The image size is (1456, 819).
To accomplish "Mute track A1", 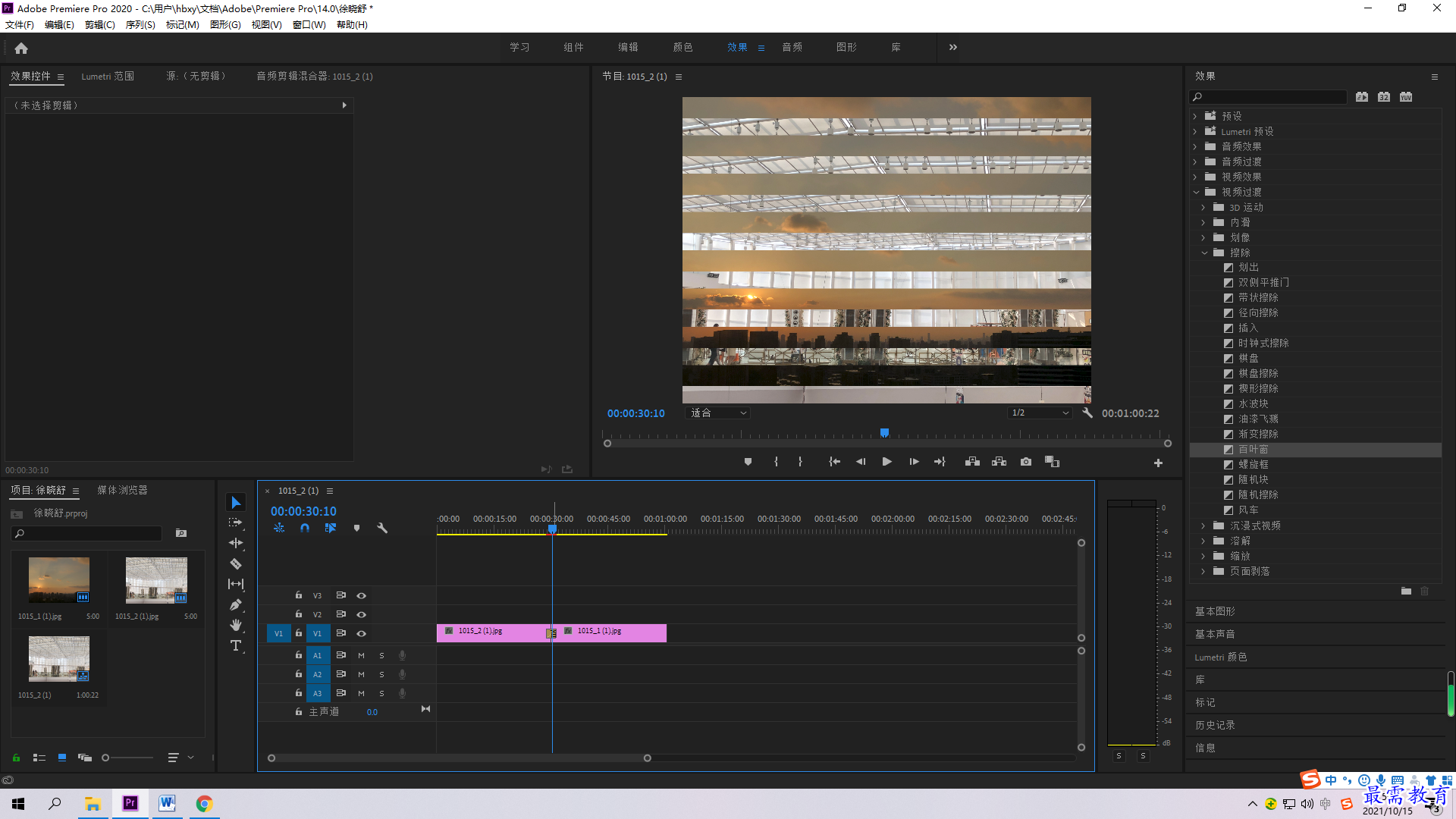I will [x=362, y=656].
